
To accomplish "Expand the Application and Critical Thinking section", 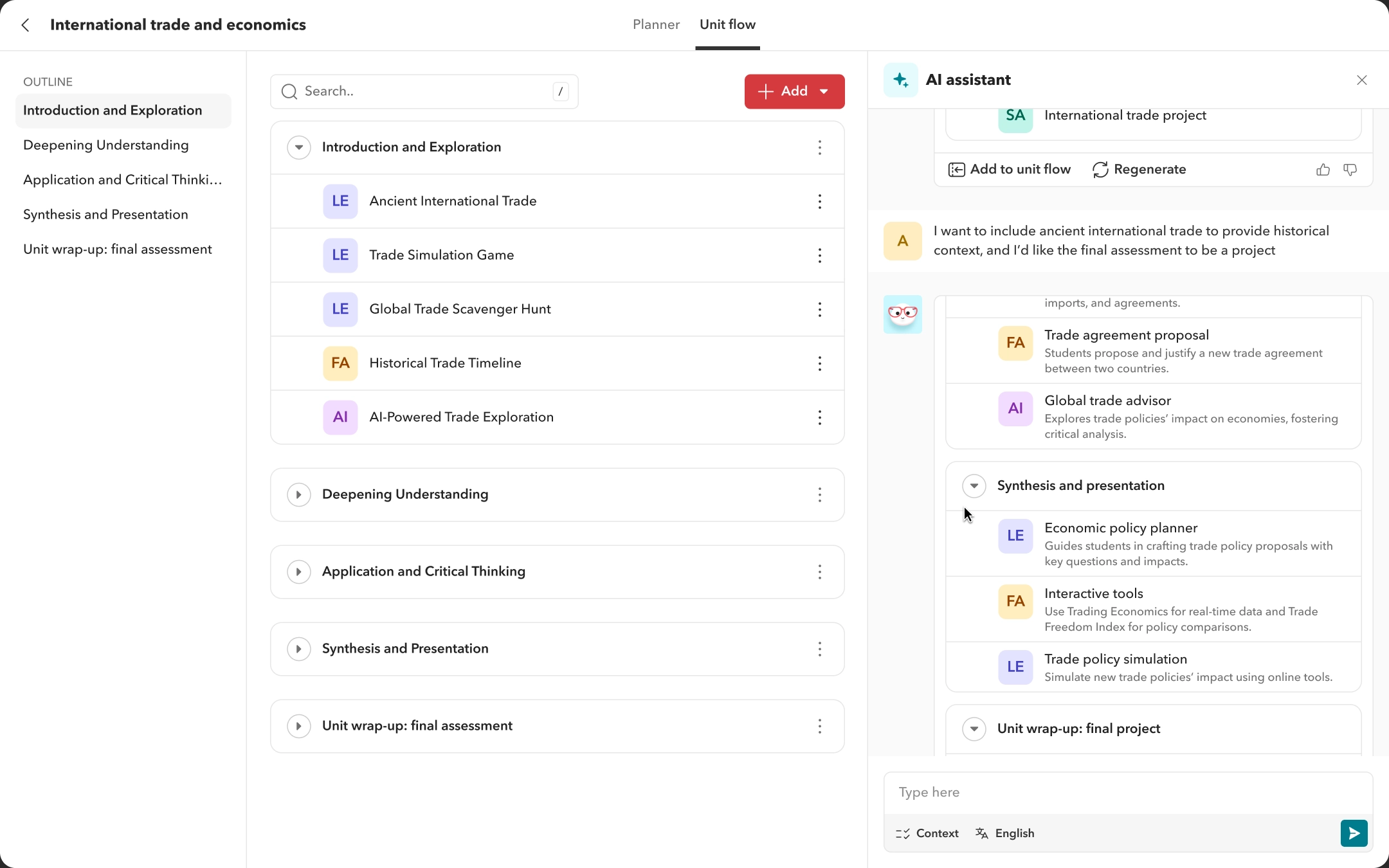I will coord(298,572).
